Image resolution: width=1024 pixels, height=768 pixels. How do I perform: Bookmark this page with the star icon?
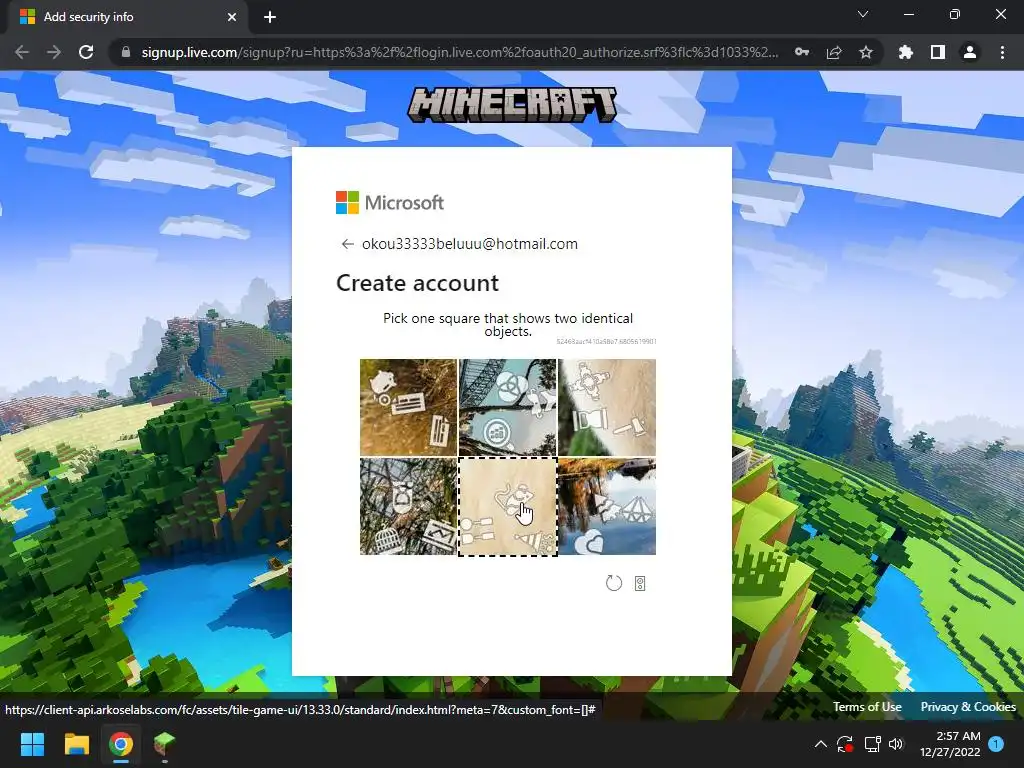pos(866,52)
